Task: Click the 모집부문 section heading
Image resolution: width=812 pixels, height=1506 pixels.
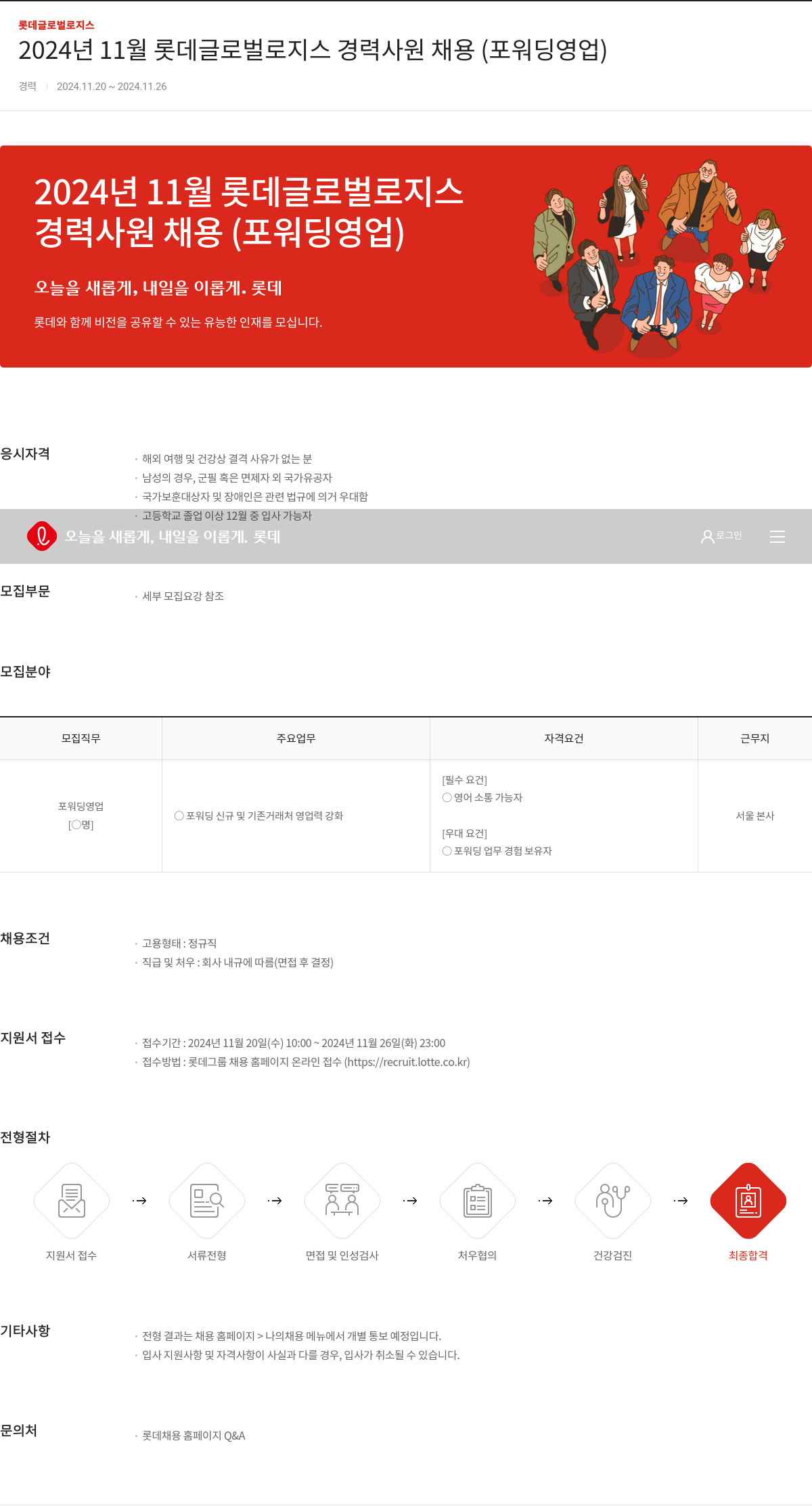Action: (25, 591)
